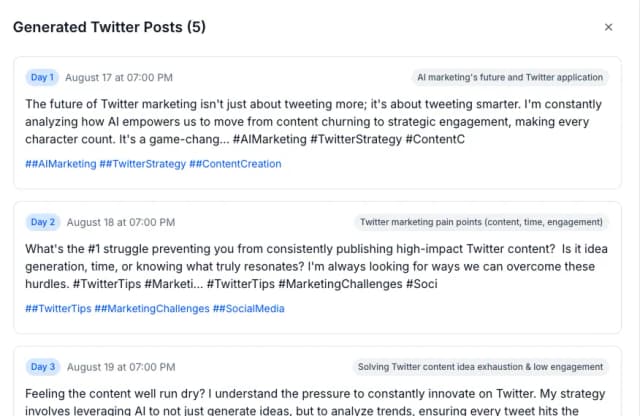Click the August 19 at 07:00 PM timestamp

pos(120,367)
